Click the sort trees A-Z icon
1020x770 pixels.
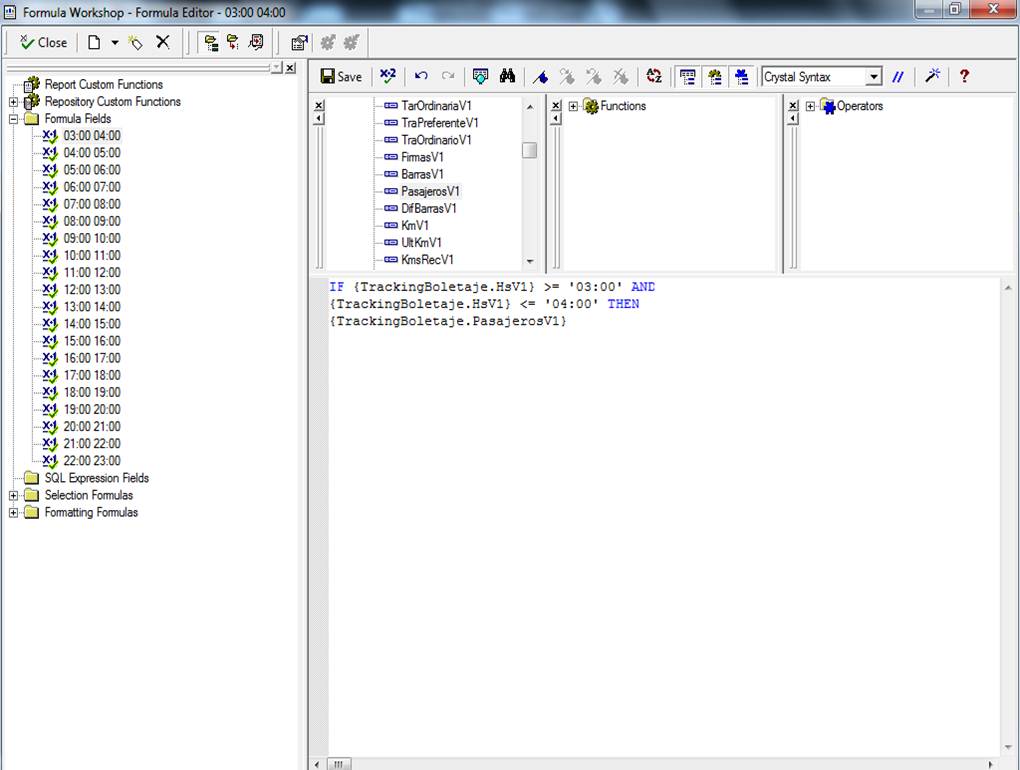[654, 77]
